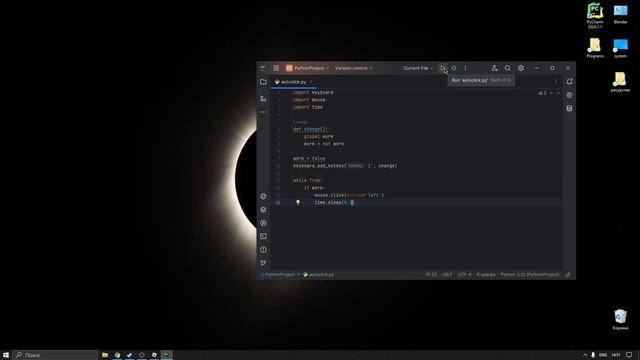The width and height of the screenshot is (640, 360).
Task: Open the PyCharm desktop shortcut
Action: 595,16
